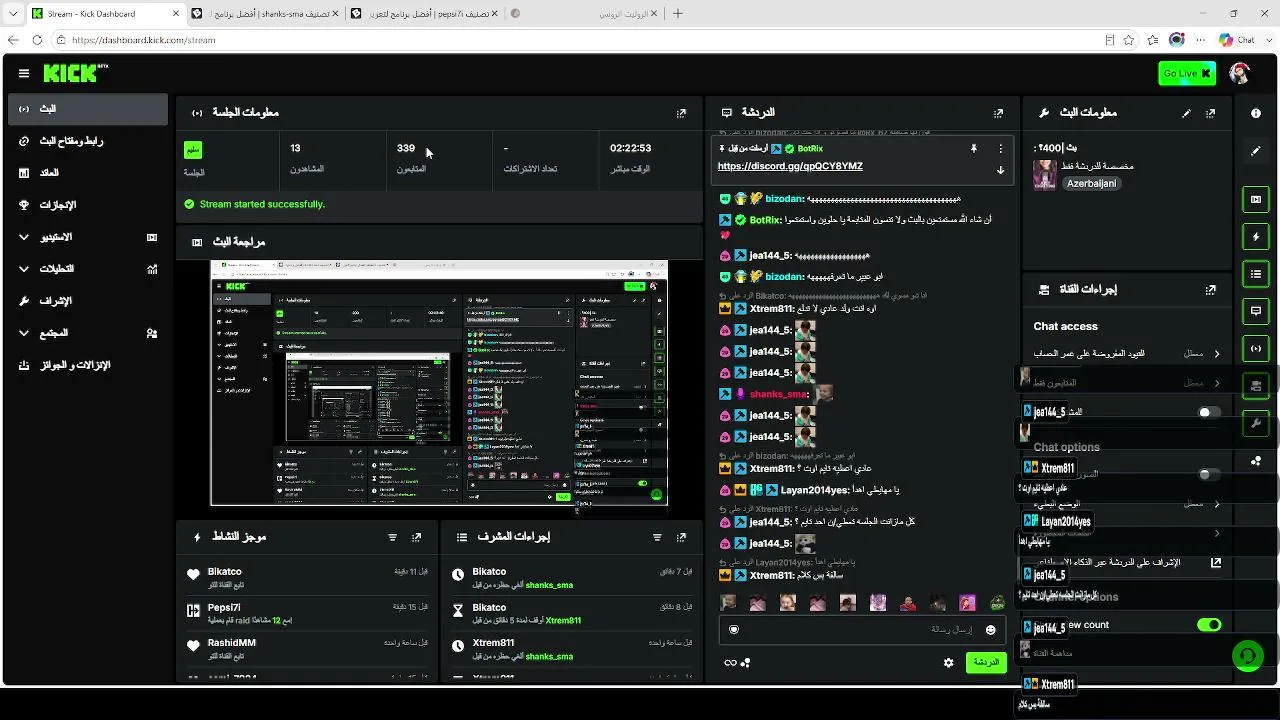Expand the التحليلات sidebar section
The height and width of the screenshot is (720, 1280).
point(88,269)
